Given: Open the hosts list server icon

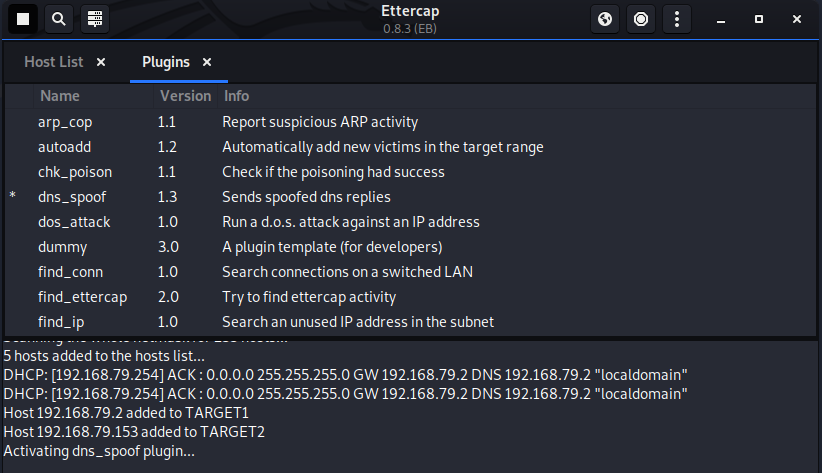Looking at the screenshot, I should pyautogui.click(x=94, y=19).
